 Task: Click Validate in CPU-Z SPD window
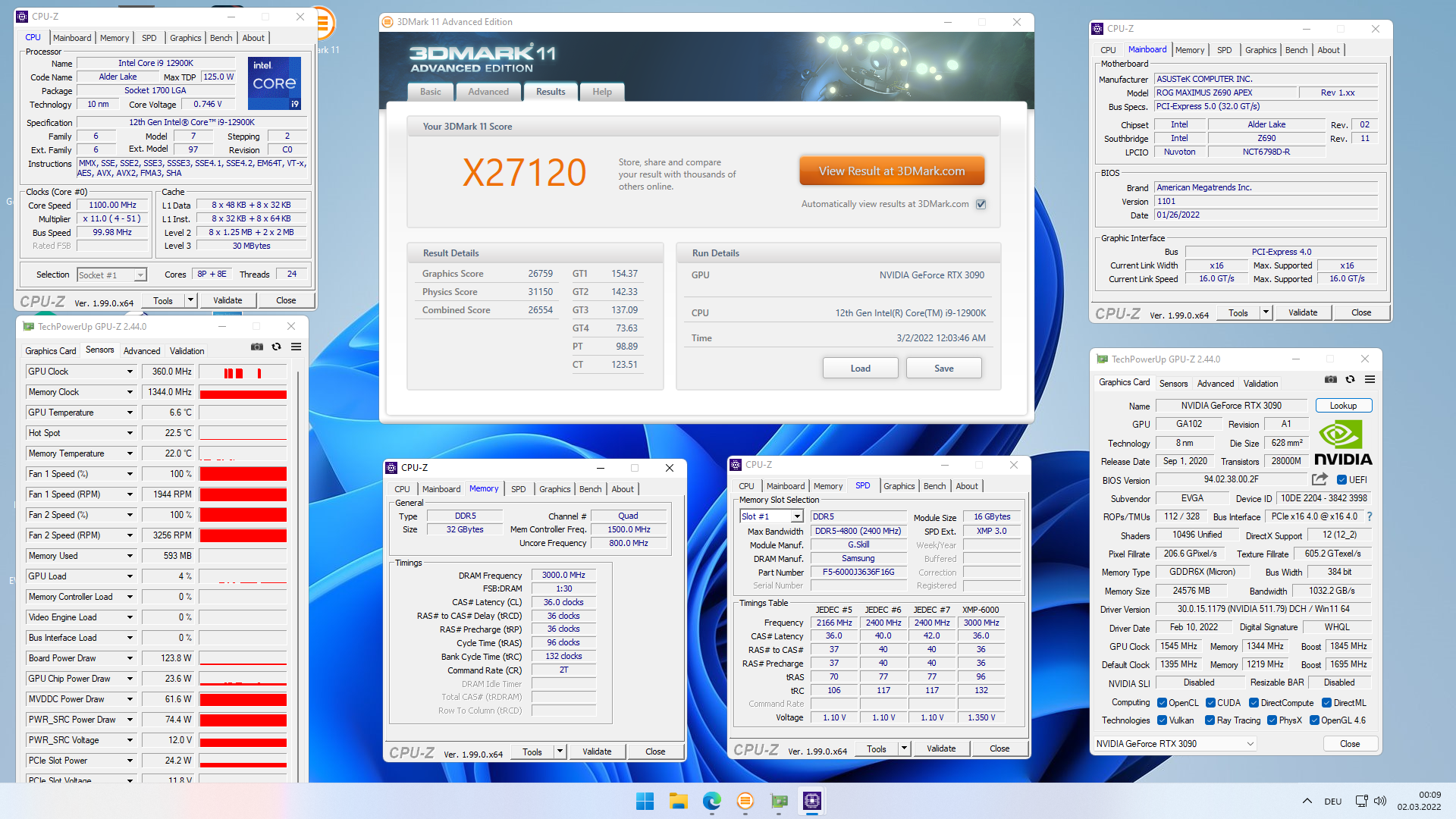941,748
